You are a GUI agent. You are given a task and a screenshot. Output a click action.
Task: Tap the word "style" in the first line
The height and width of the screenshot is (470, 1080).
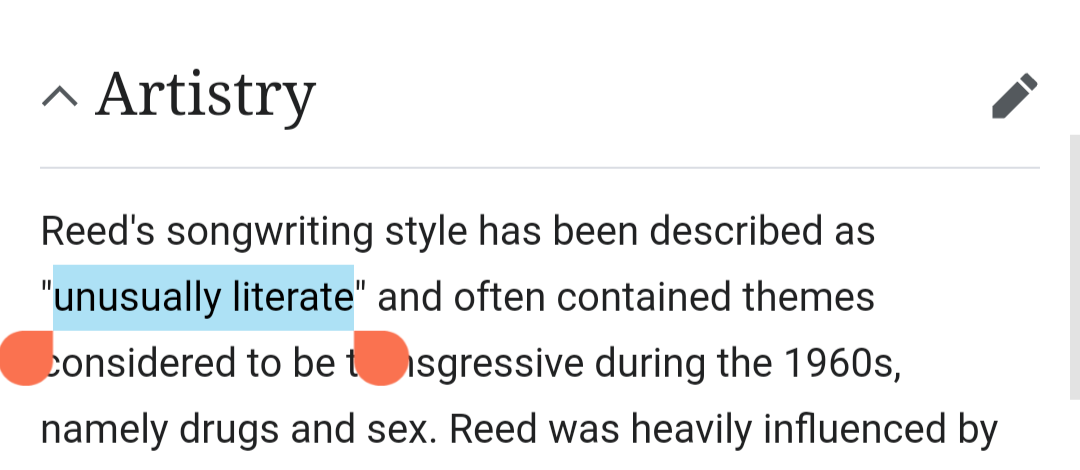[425, 231]
